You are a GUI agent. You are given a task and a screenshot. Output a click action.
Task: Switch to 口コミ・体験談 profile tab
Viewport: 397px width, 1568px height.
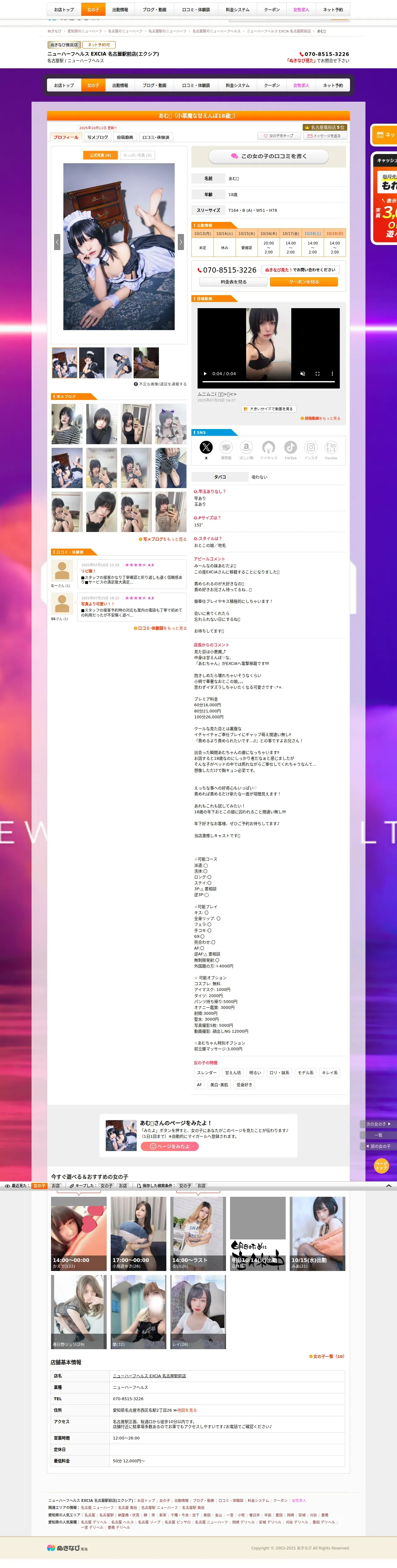click(x=156, y=137)
